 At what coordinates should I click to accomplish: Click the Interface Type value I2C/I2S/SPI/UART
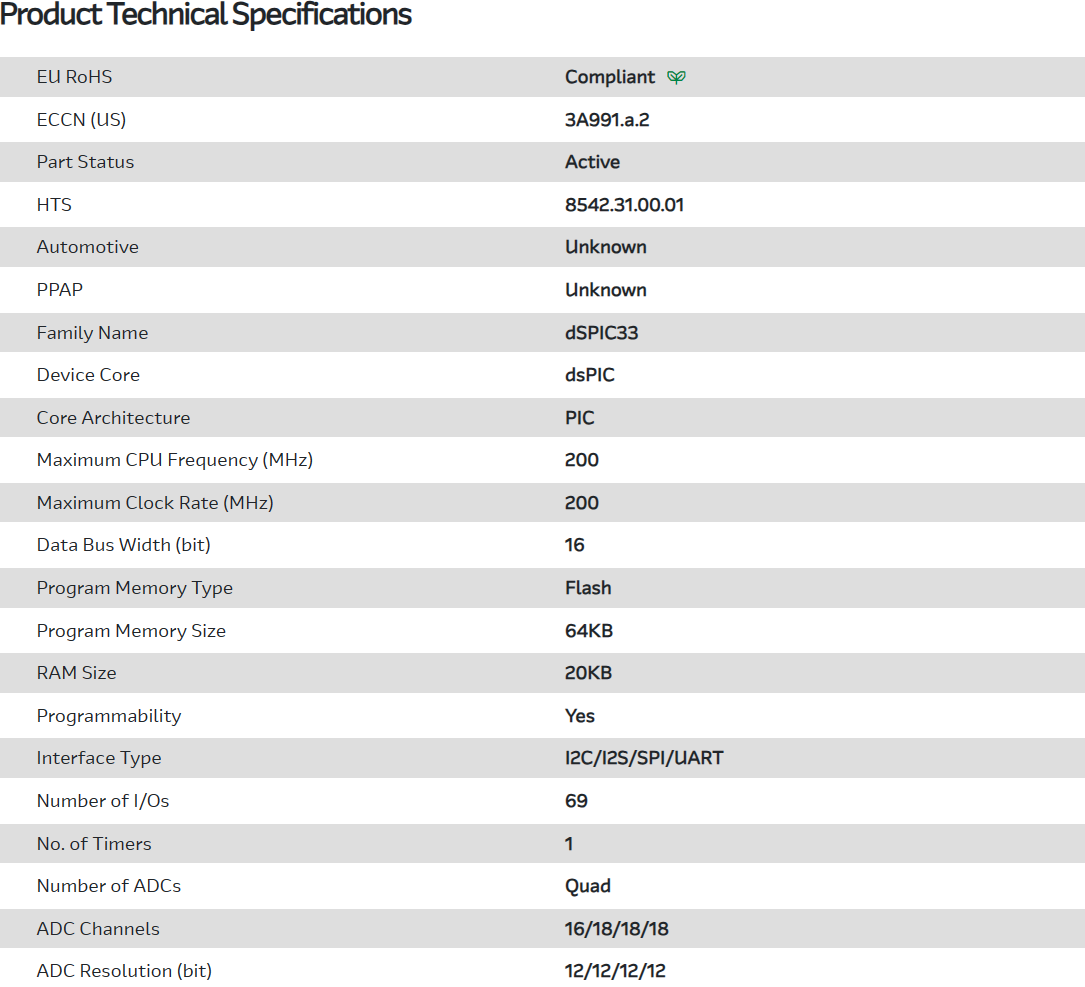(x=644, y=758)
